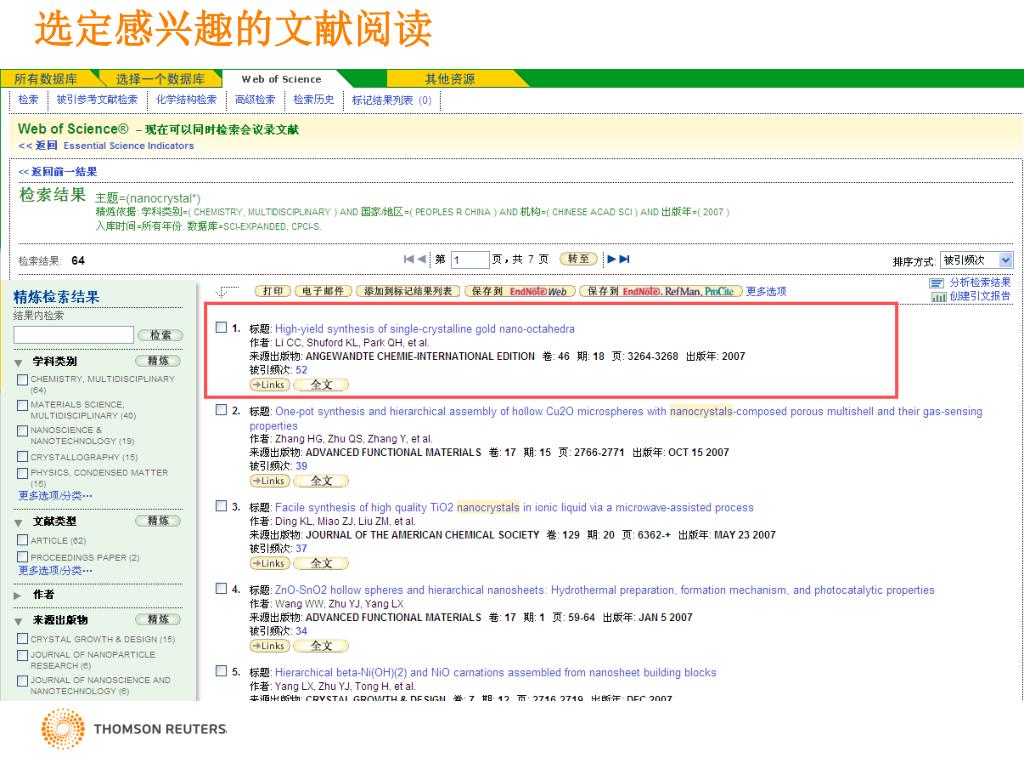This screenshot has width=1024, height=768.
Task: Collapse the 来源出版物 section triangle
Action: tap(18, 621)
